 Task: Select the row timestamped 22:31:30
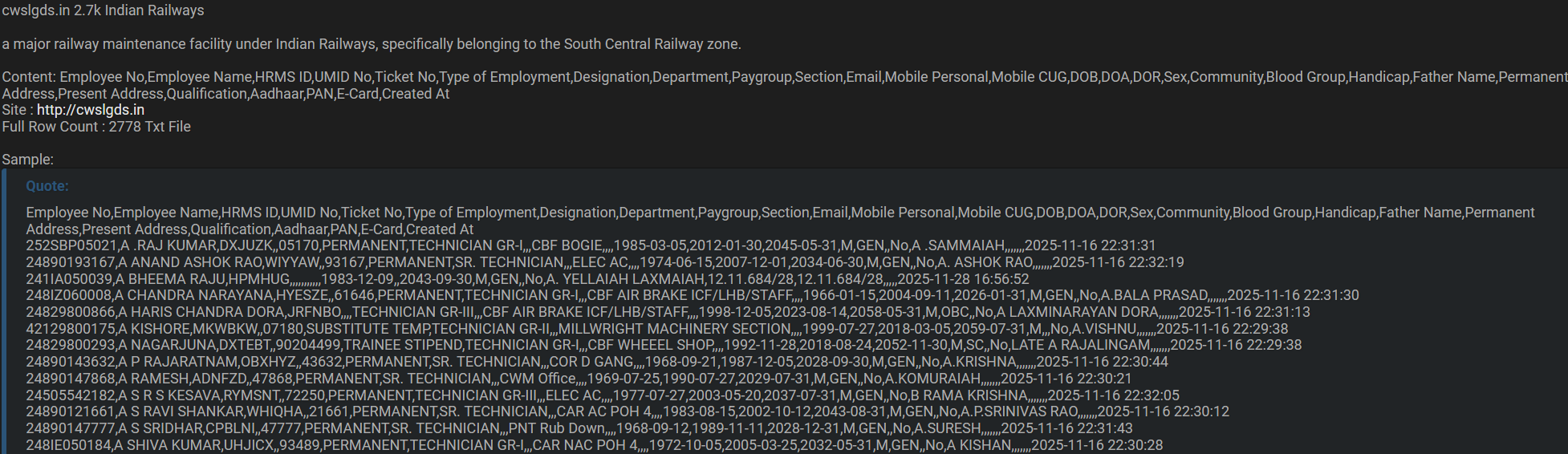click(692, 295)
